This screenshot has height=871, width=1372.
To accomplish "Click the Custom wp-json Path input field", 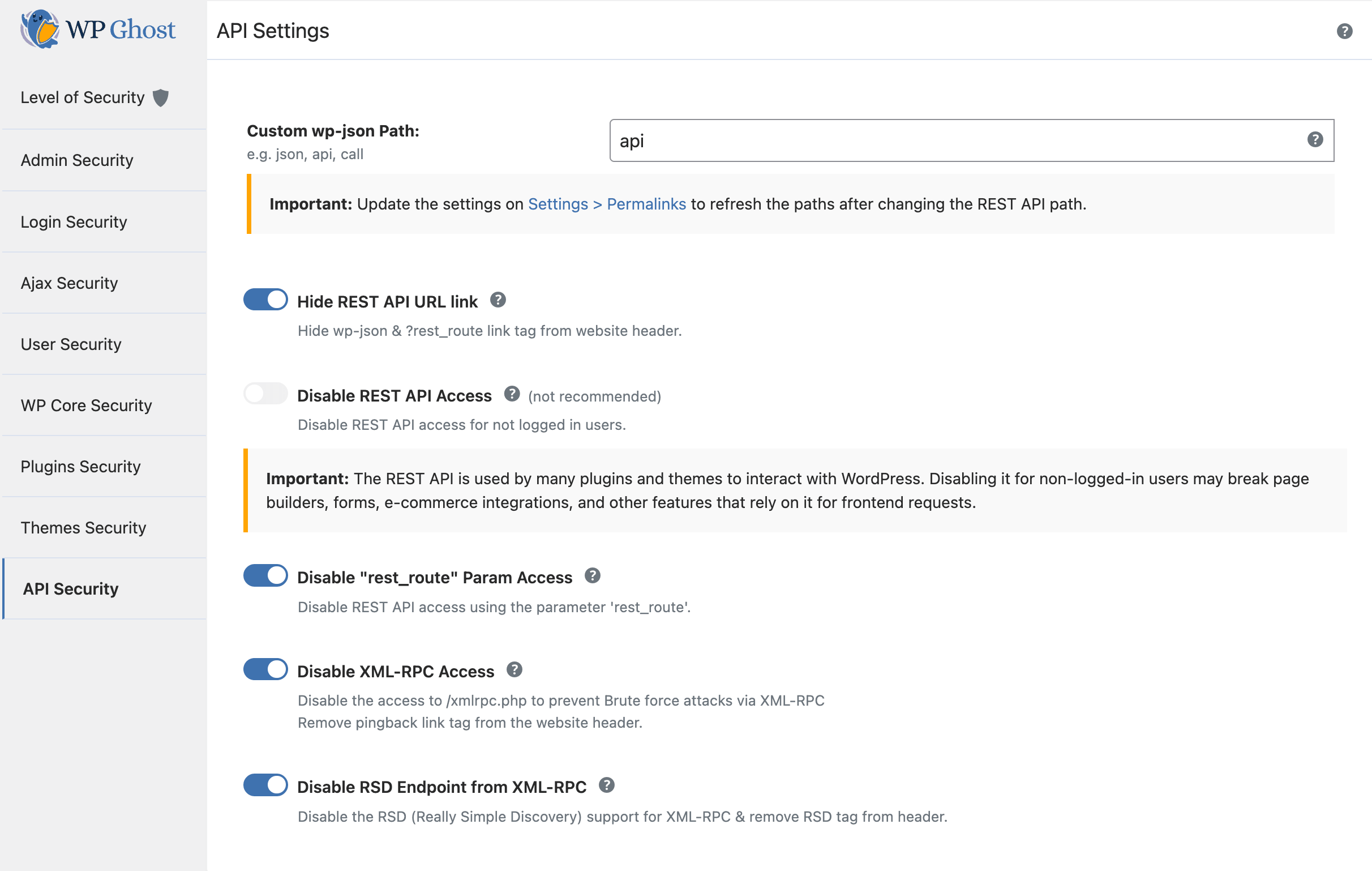I will tap(957, 141).
